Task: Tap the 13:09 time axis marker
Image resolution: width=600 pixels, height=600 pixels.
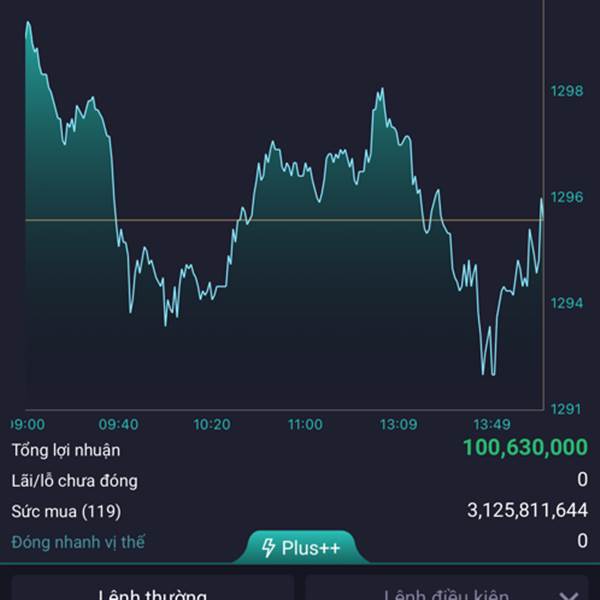Action: pos(398,424)
